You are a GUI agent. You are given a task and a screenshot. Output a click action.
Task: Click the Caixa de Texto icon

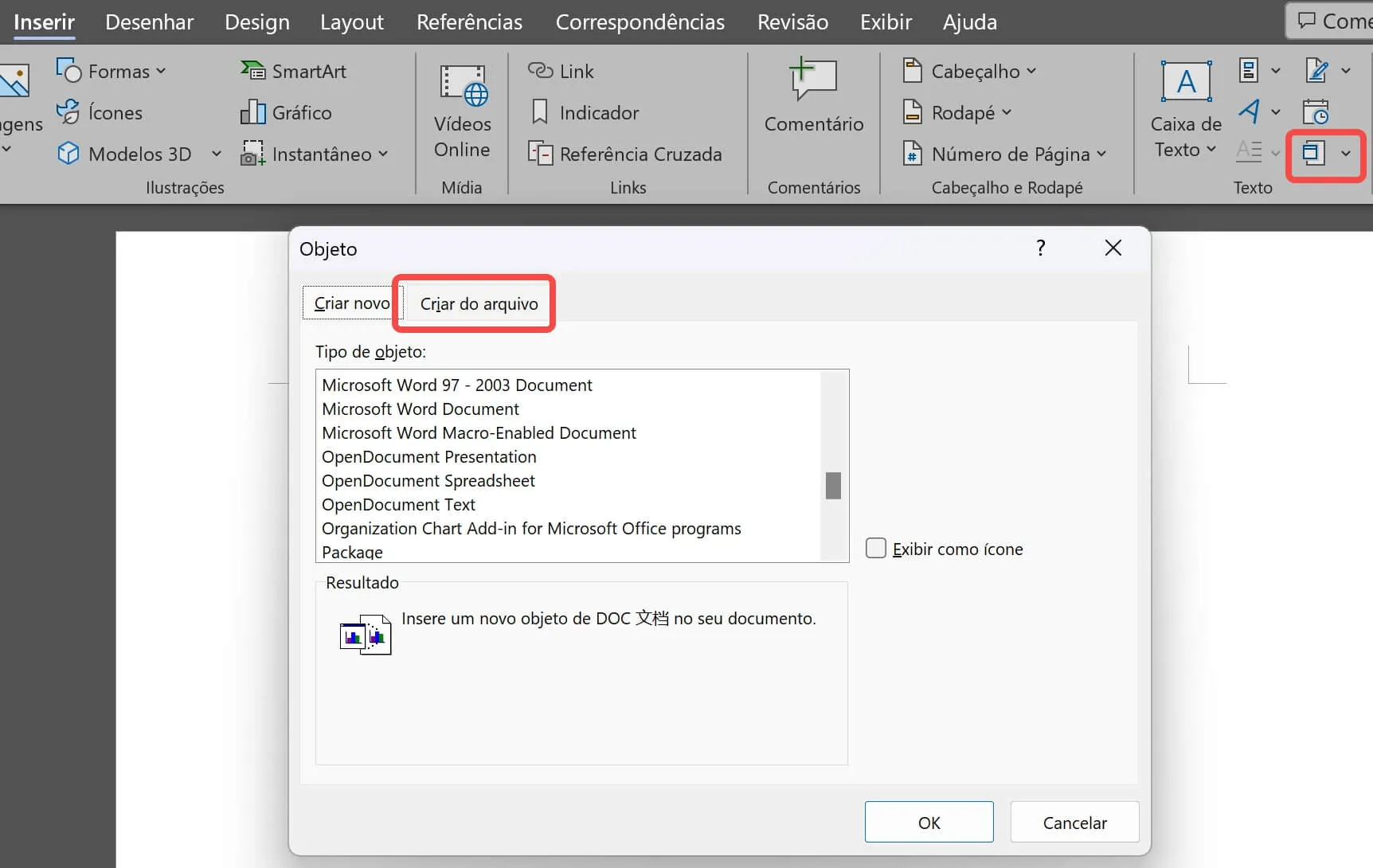(1186, 81)
